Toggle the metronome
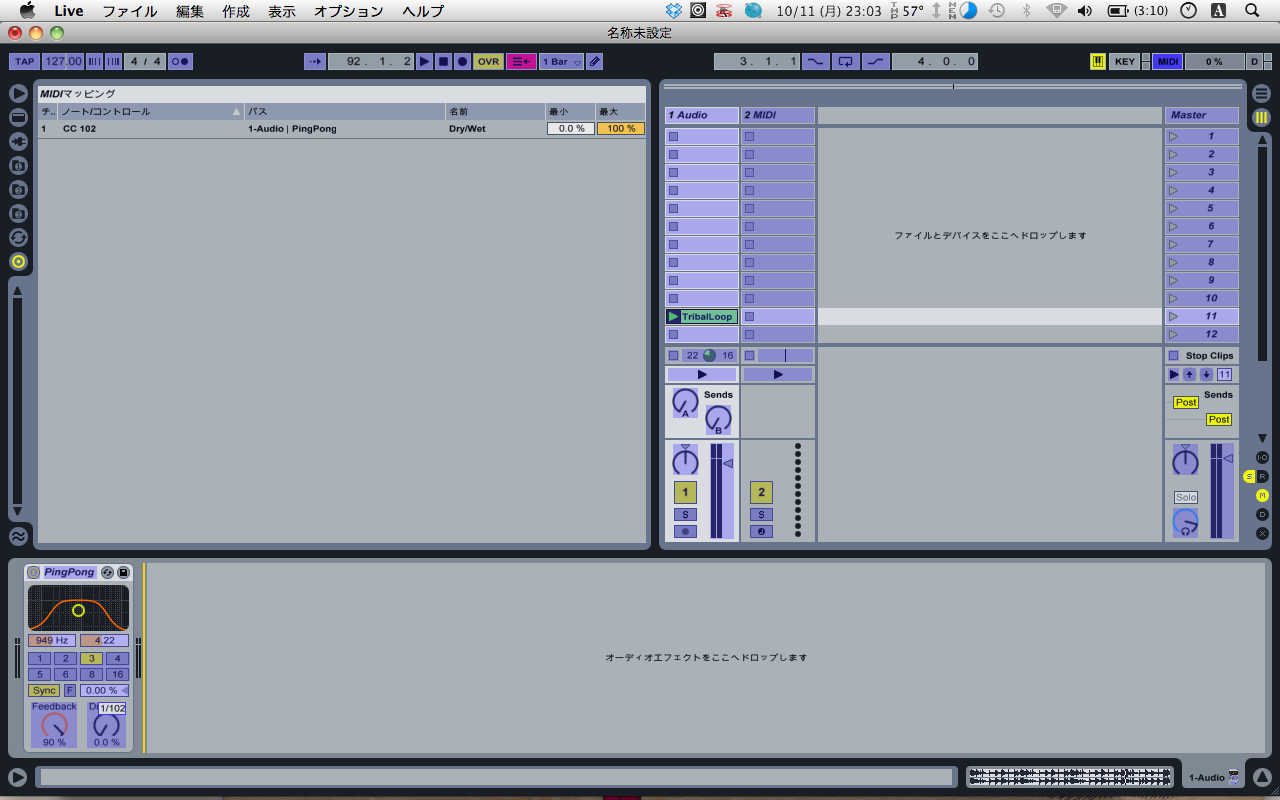The height and width of the screenshot is (800, 1280). coord(180,62)
